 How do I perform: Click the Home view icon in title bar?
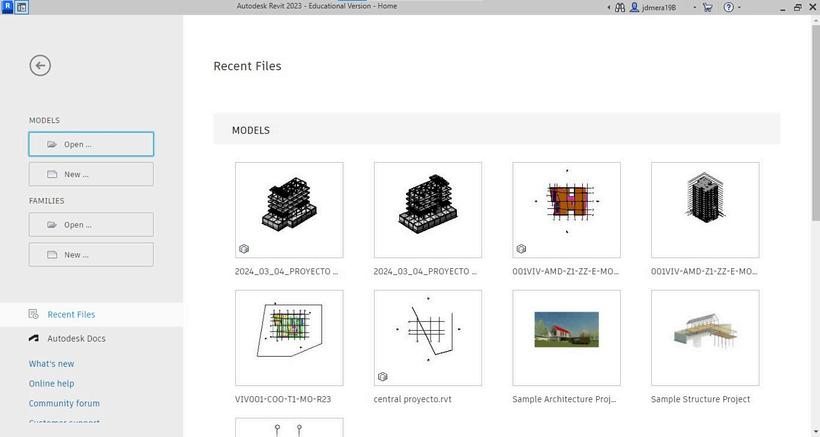coord(21,7)
